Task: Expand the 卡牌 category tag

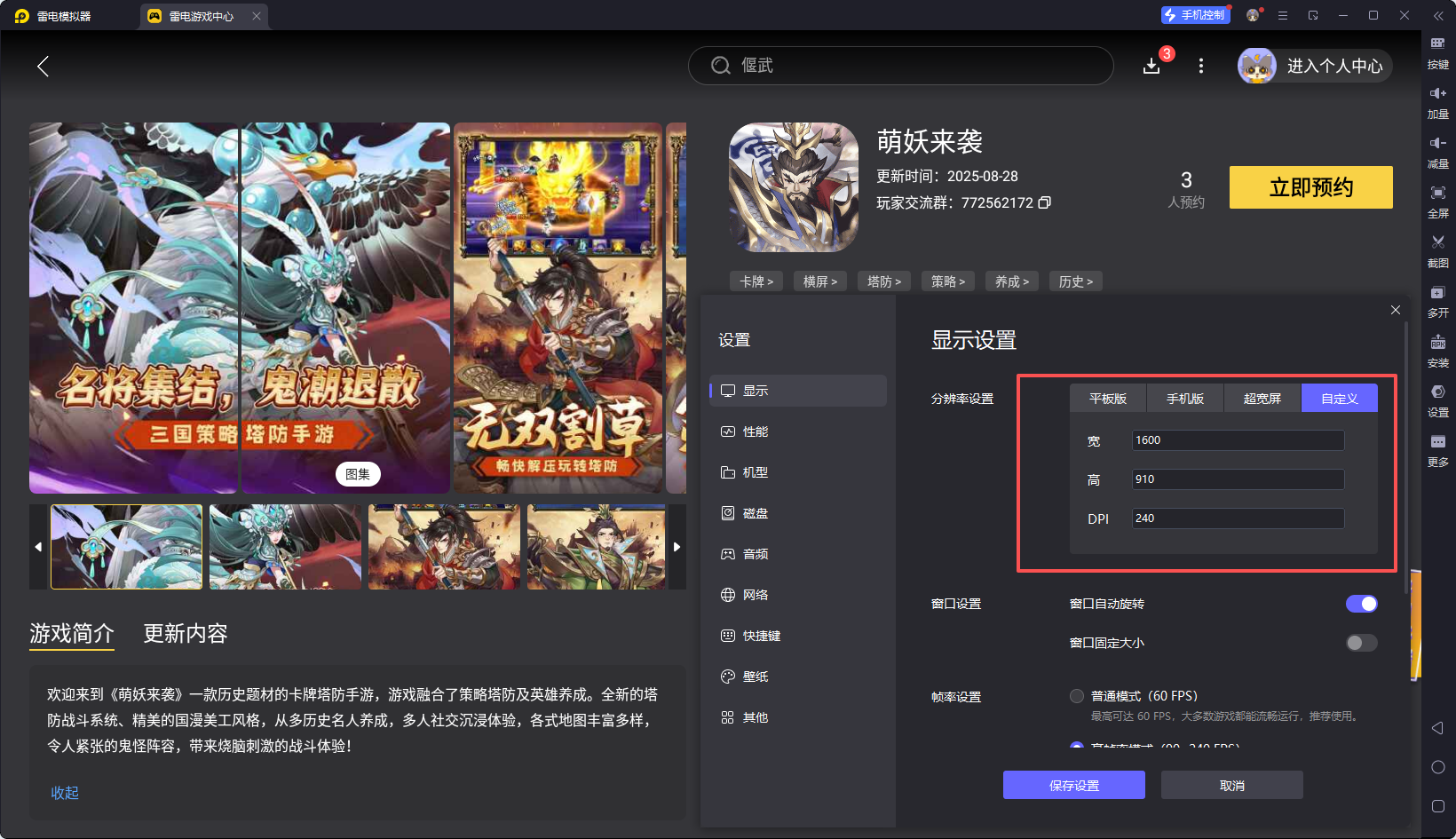Action: pos(756,281)
